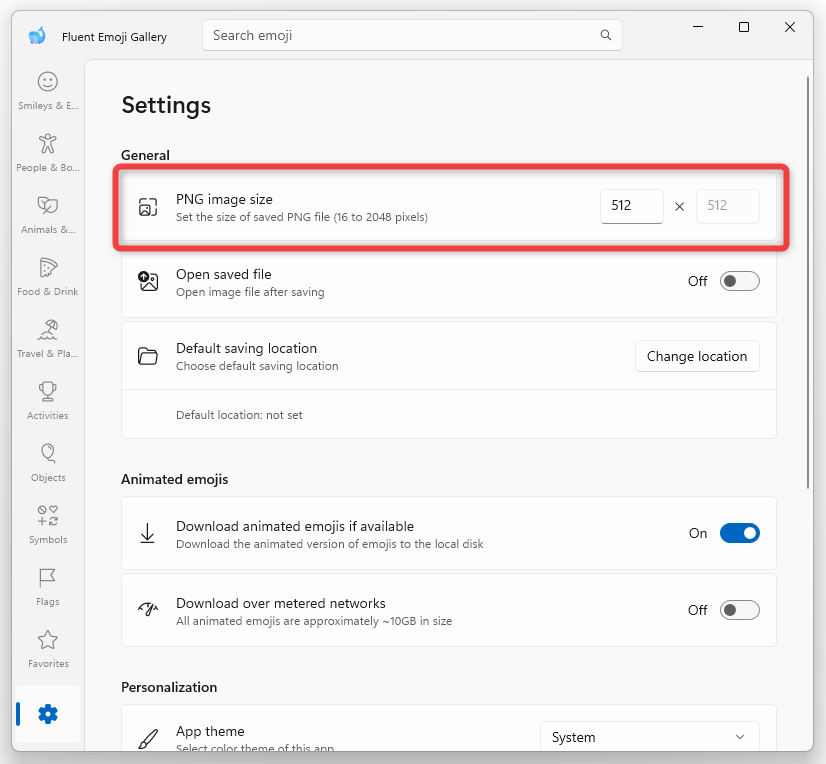Open the People & Body category

pyautogui.click(x=48, y=153)
